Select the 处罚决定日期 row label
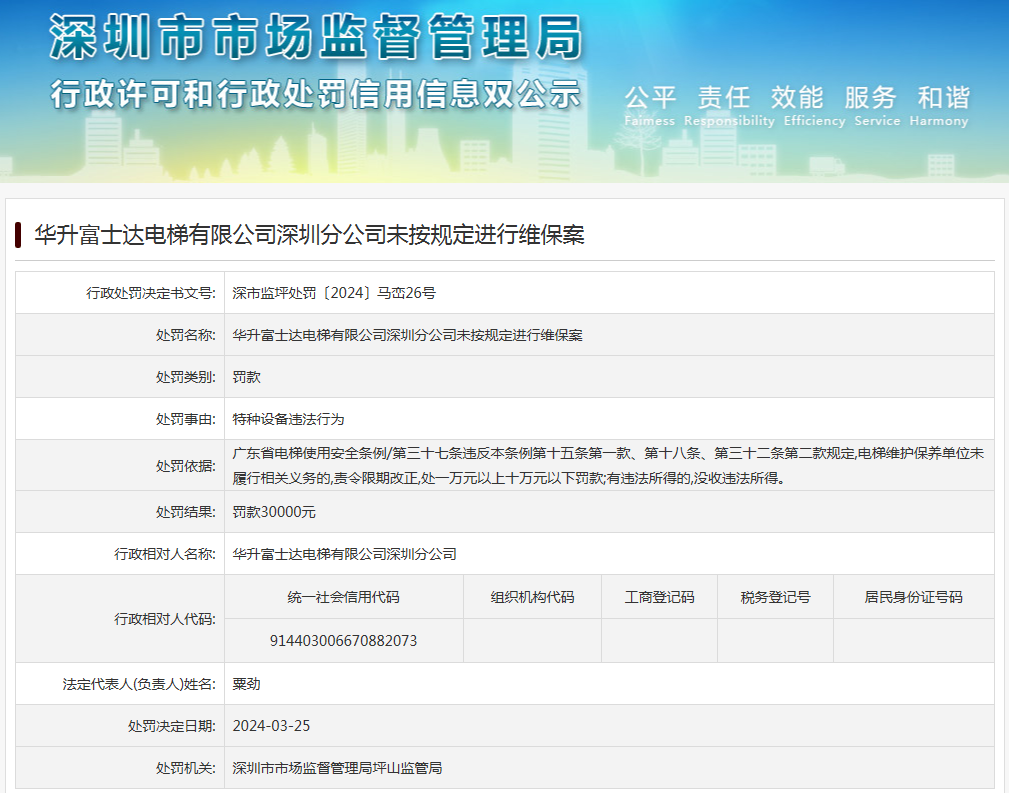This screenshot has height=793, width=1009. pyautogui.click(x=172, y=726)
